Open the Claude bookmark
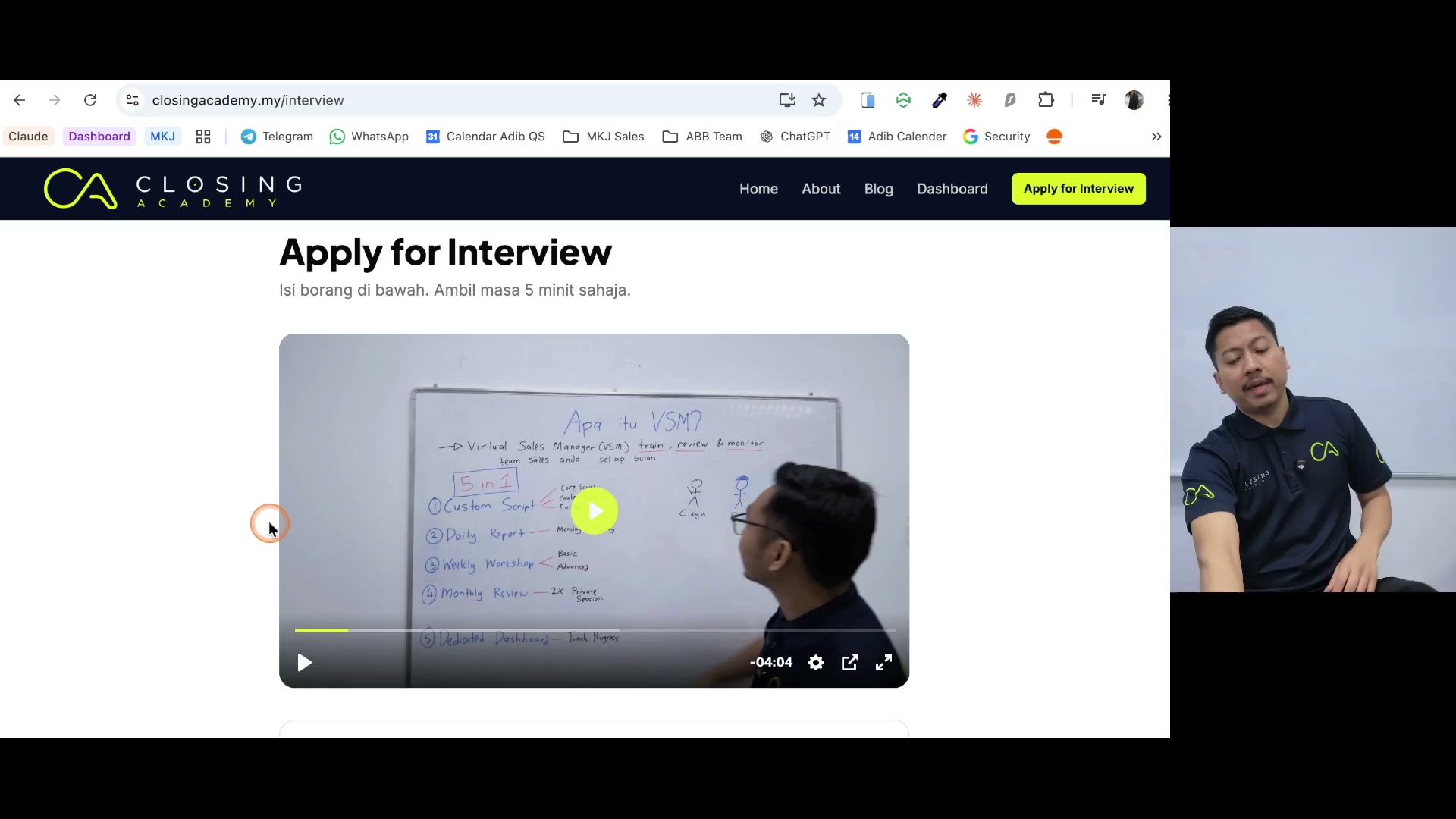The image size is (1456, 819). (28, 136)
